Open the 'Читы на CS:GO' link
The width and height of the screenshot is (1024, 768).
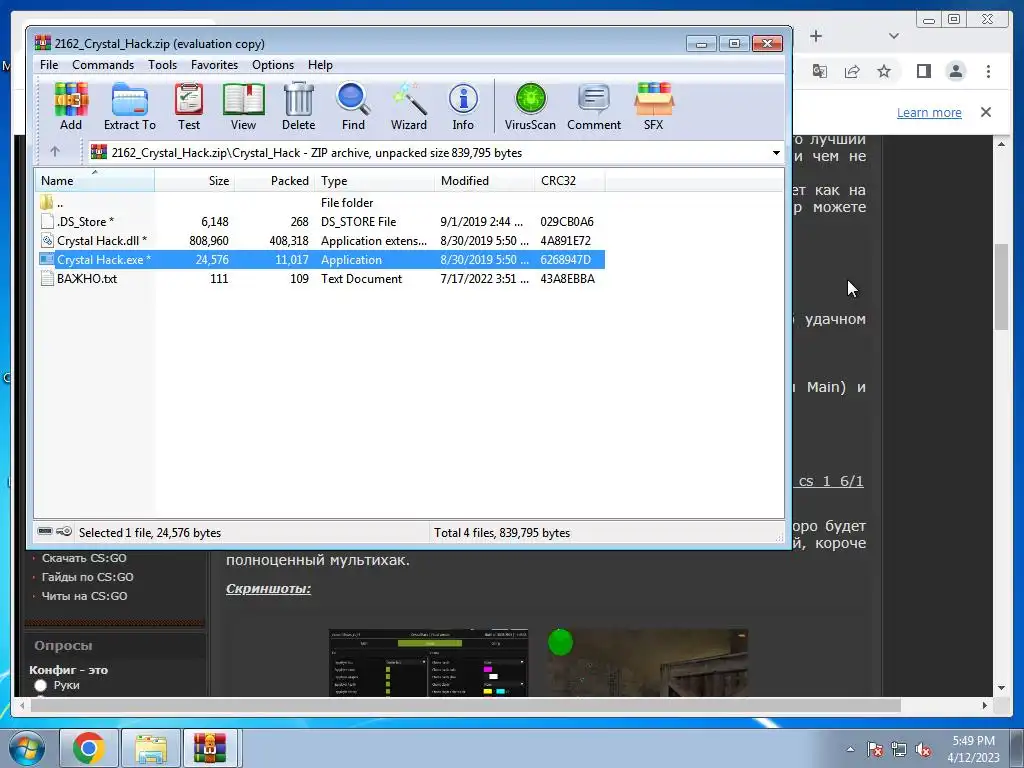coord(84,596)
